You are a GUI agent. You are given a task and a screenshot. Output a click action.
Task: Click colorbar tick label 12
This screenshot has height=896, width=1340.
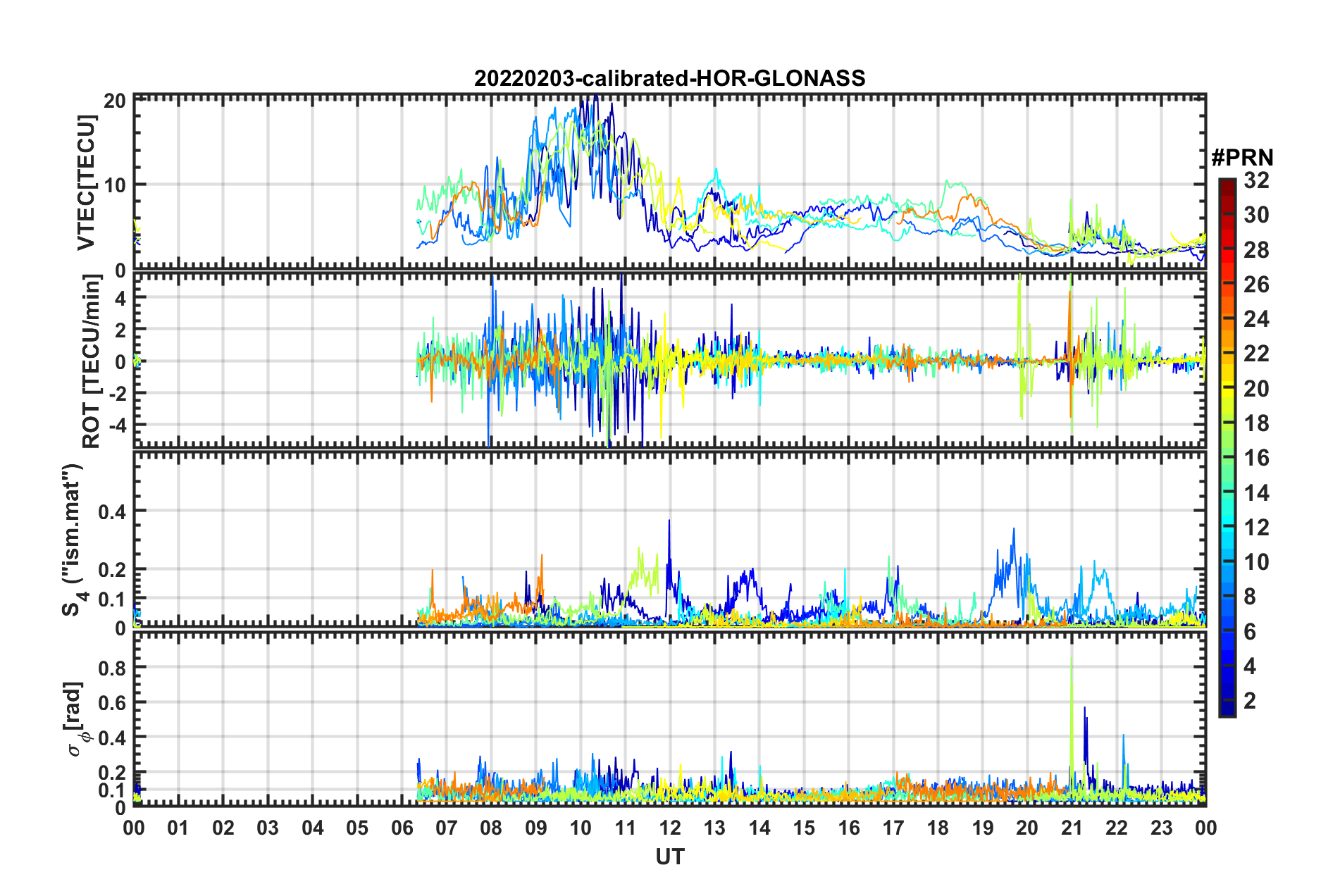1256,528
